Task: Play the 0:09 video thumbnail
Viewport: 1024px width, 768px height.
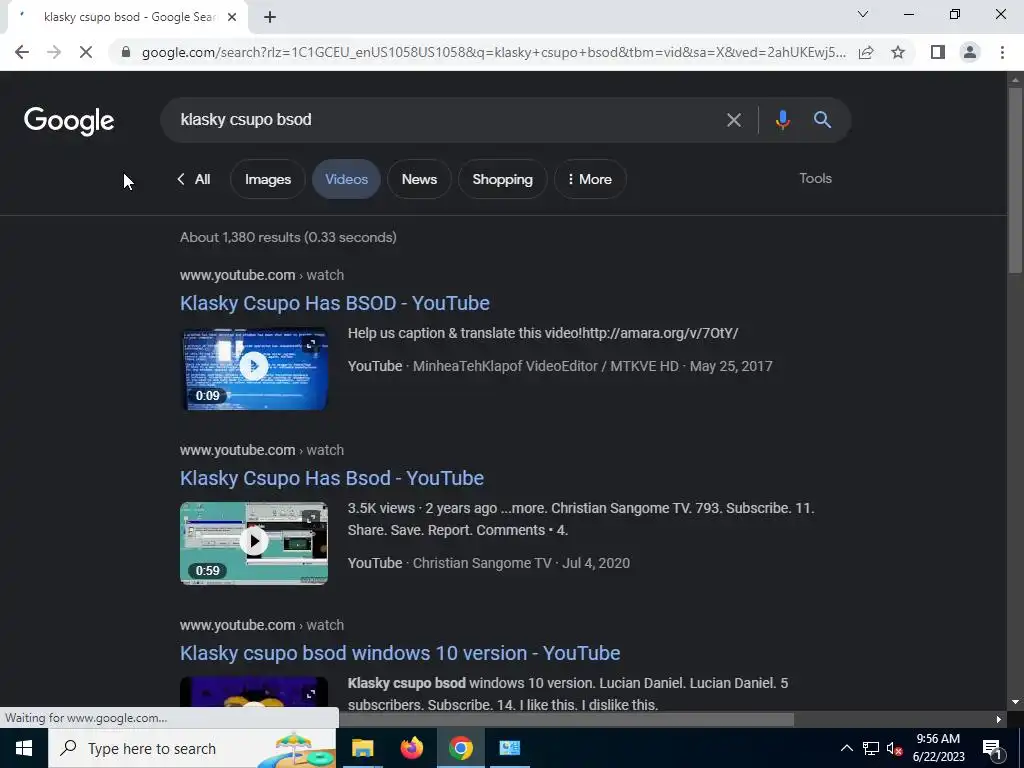Action: tap(254, 369)
